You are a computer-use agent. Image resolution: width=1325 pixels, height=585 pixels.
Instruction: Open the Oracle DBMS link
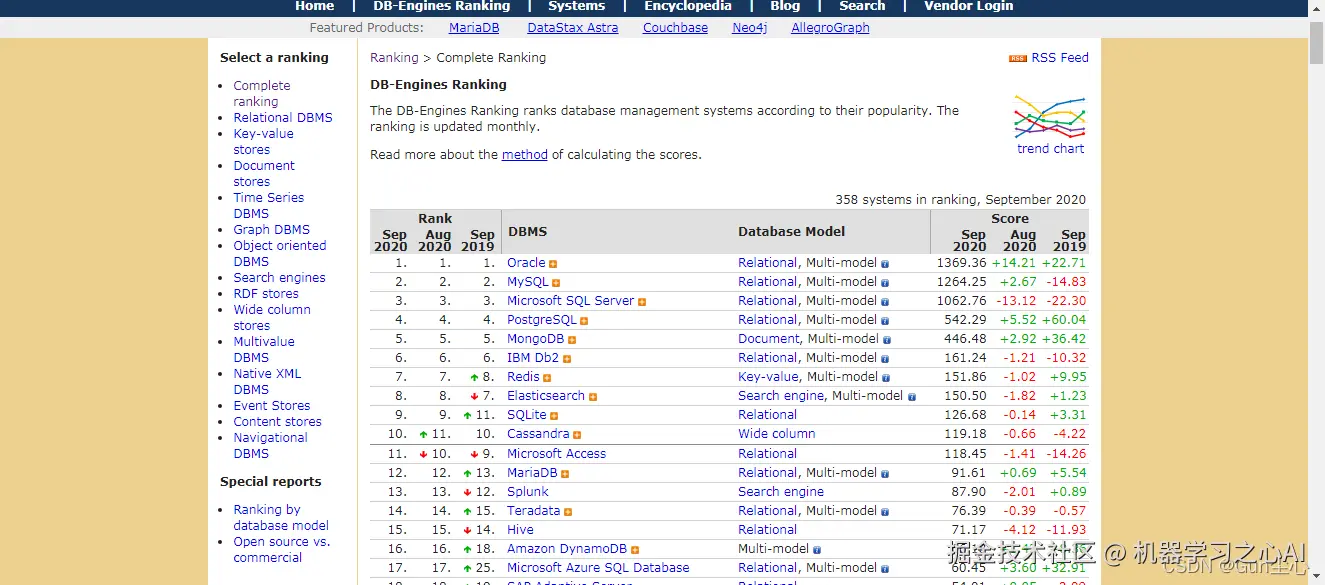[526, 263]
